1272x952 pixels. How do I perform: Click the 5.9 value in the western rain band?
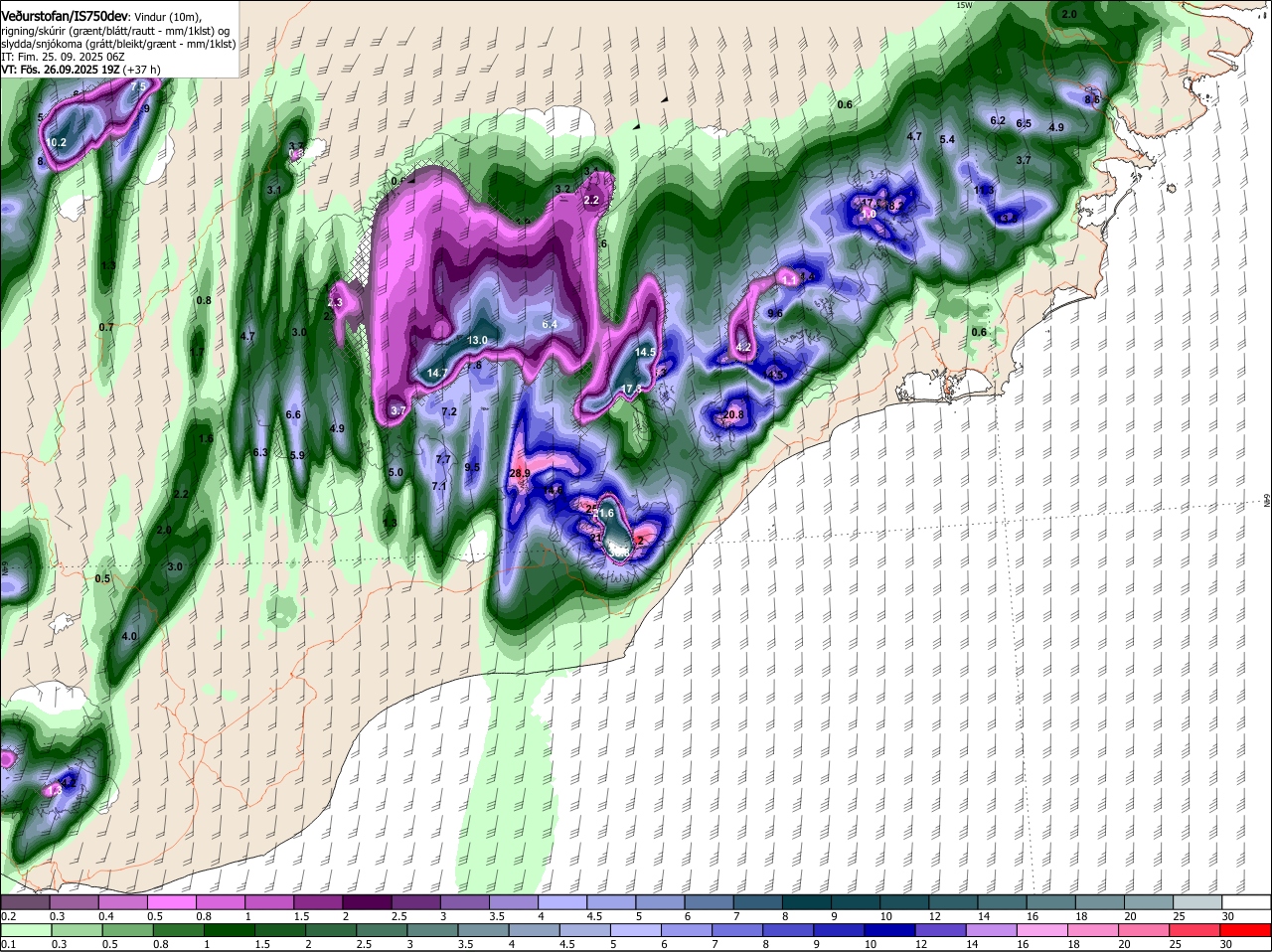click(x=297, y=455)
